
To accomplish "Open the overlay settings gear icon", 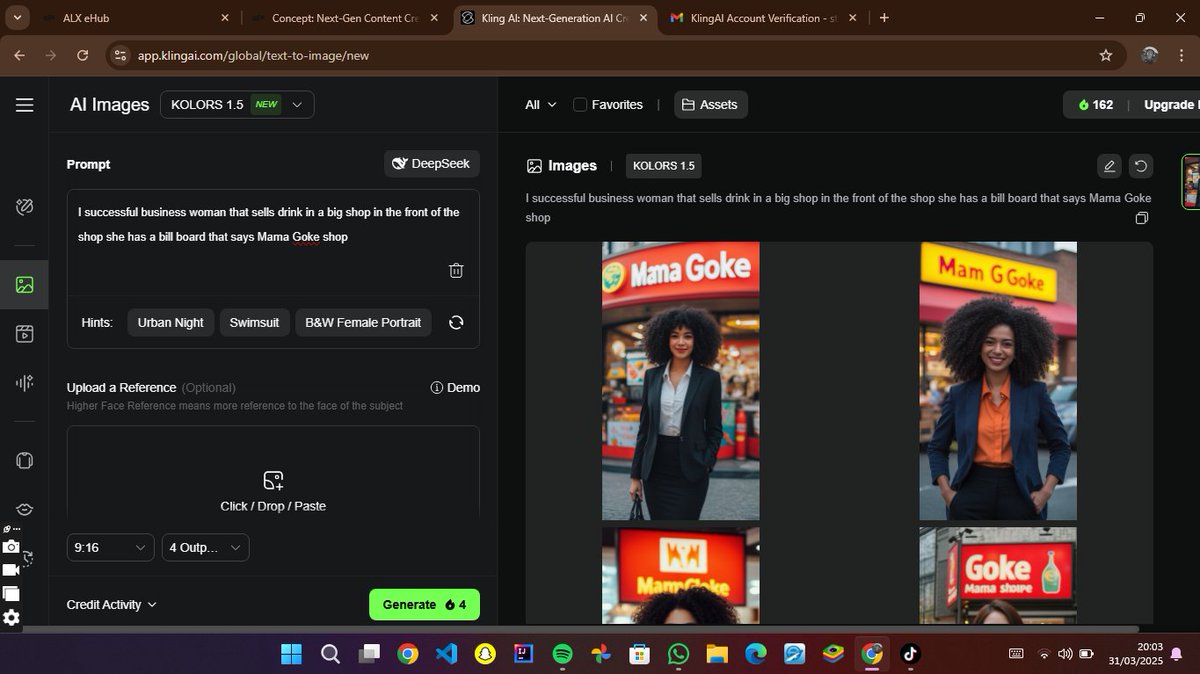I will pos(11,617).
